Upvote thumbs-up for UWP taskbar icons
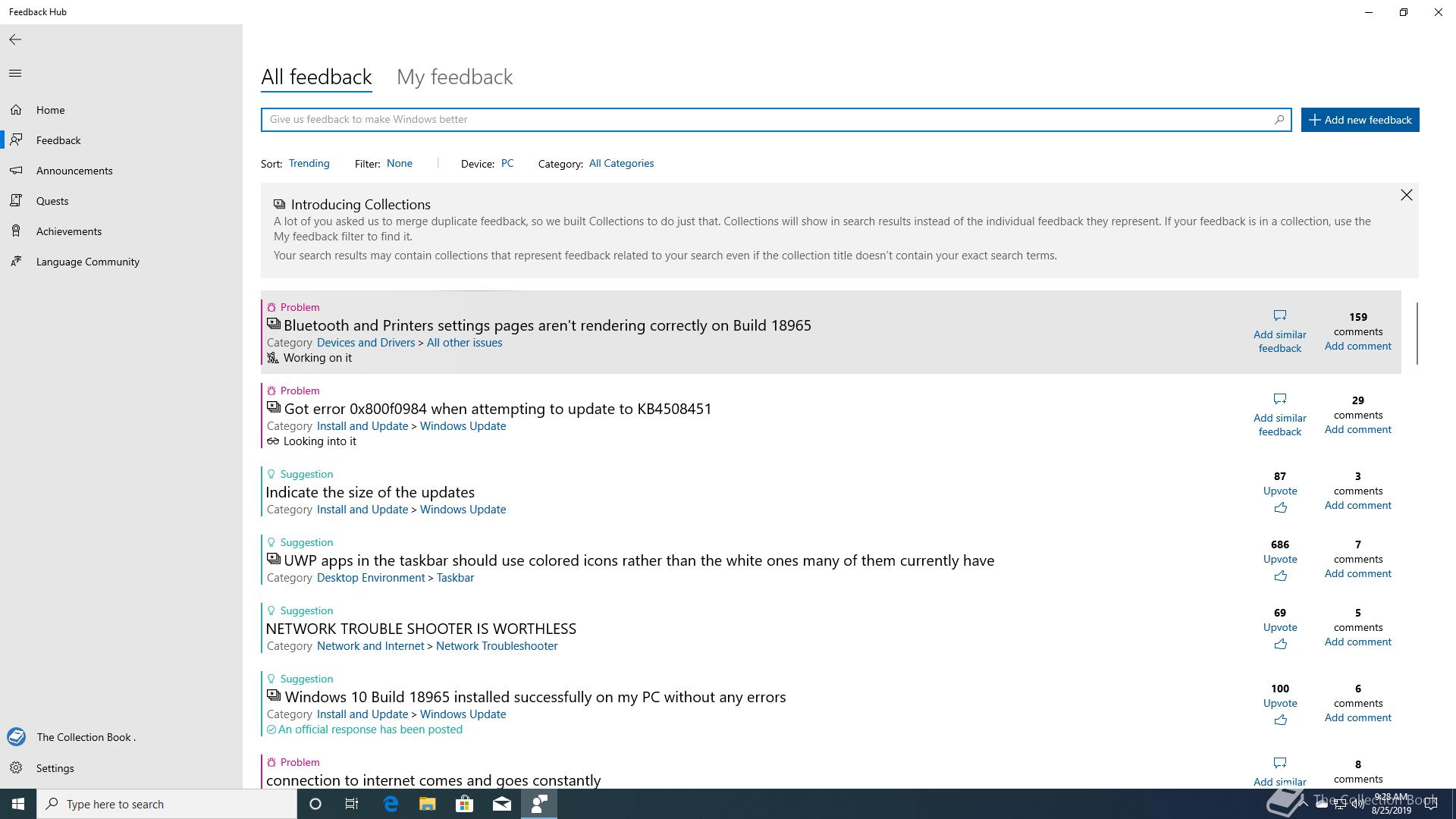 coord(1280,576)
